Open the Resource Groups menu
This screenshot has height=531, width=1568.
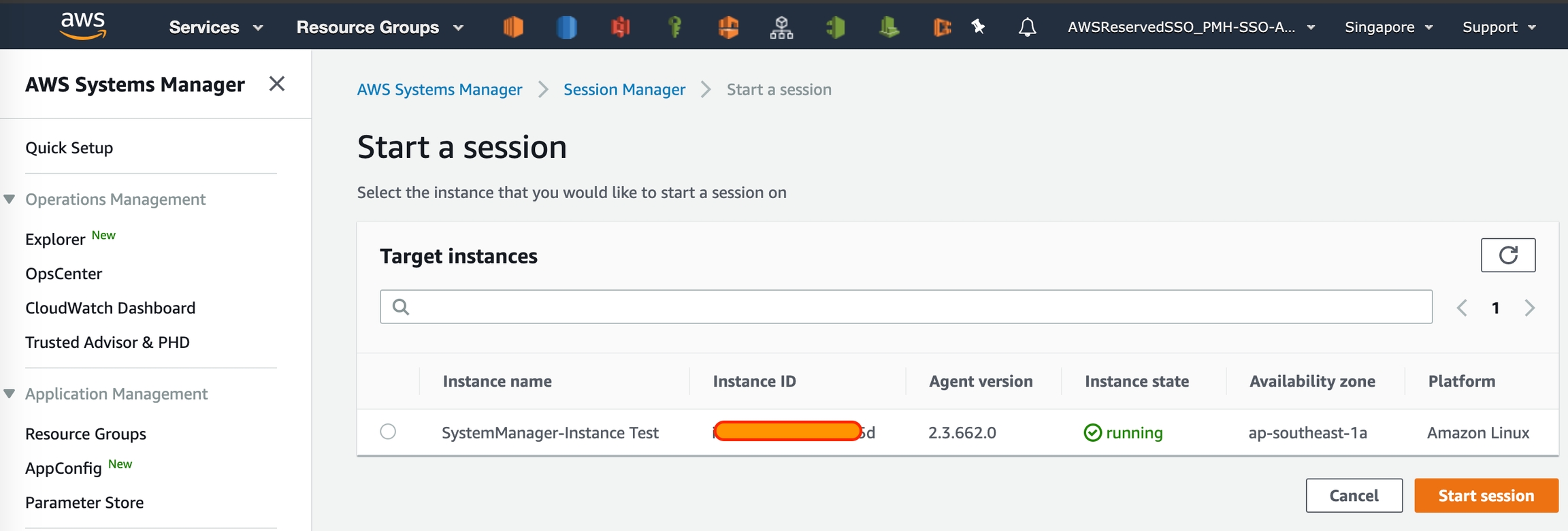(380, 27)
